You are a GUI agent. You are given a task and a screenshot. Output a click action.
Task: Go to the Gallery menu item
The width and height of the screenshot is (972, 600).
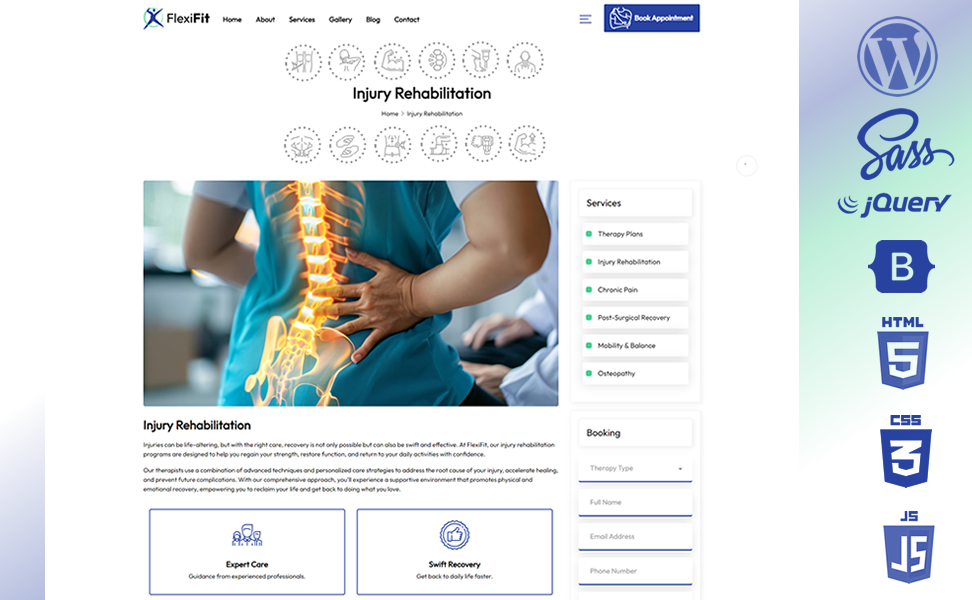tap(340, 20)
